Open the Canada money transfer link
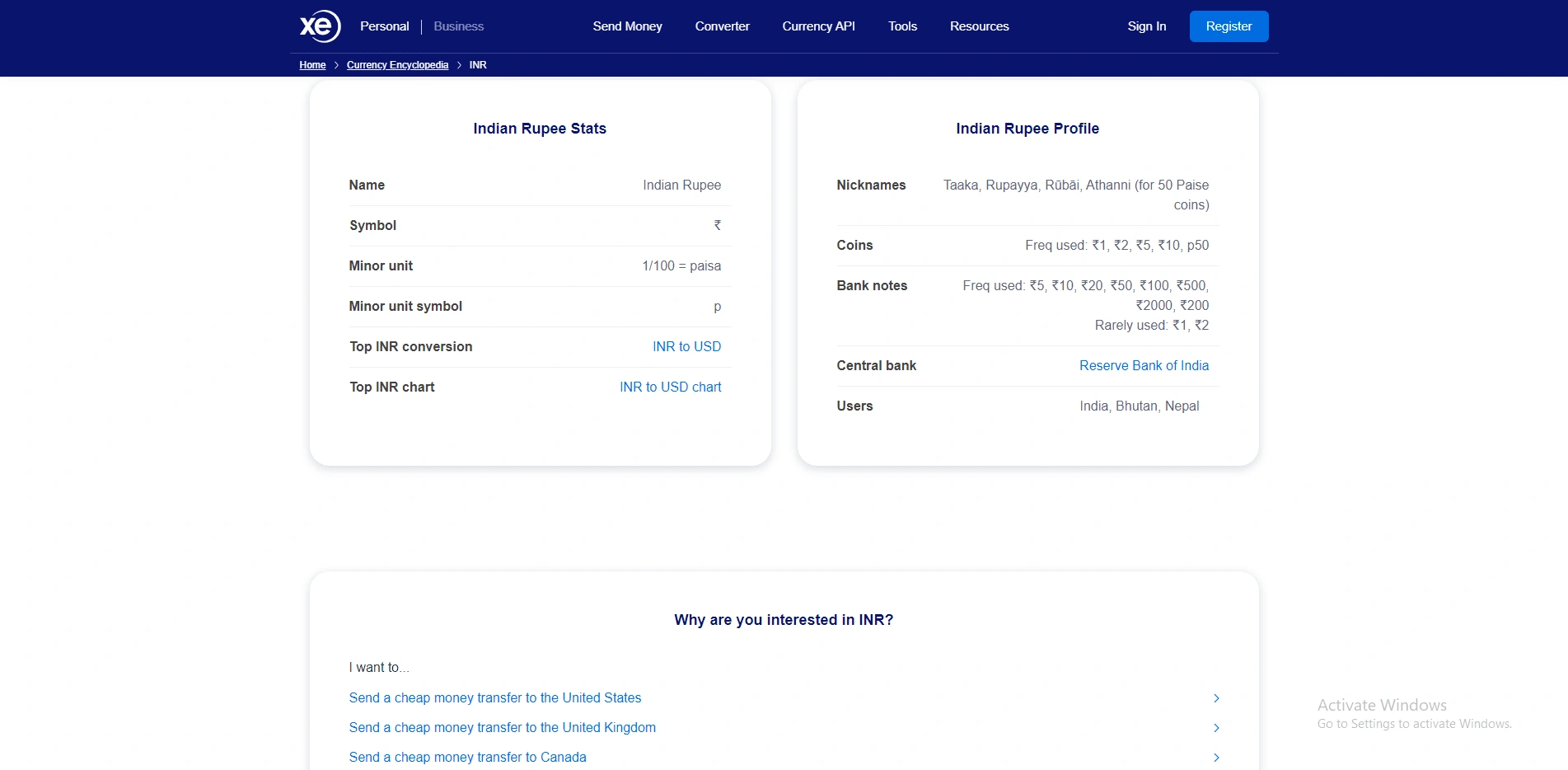 (467, 758)
